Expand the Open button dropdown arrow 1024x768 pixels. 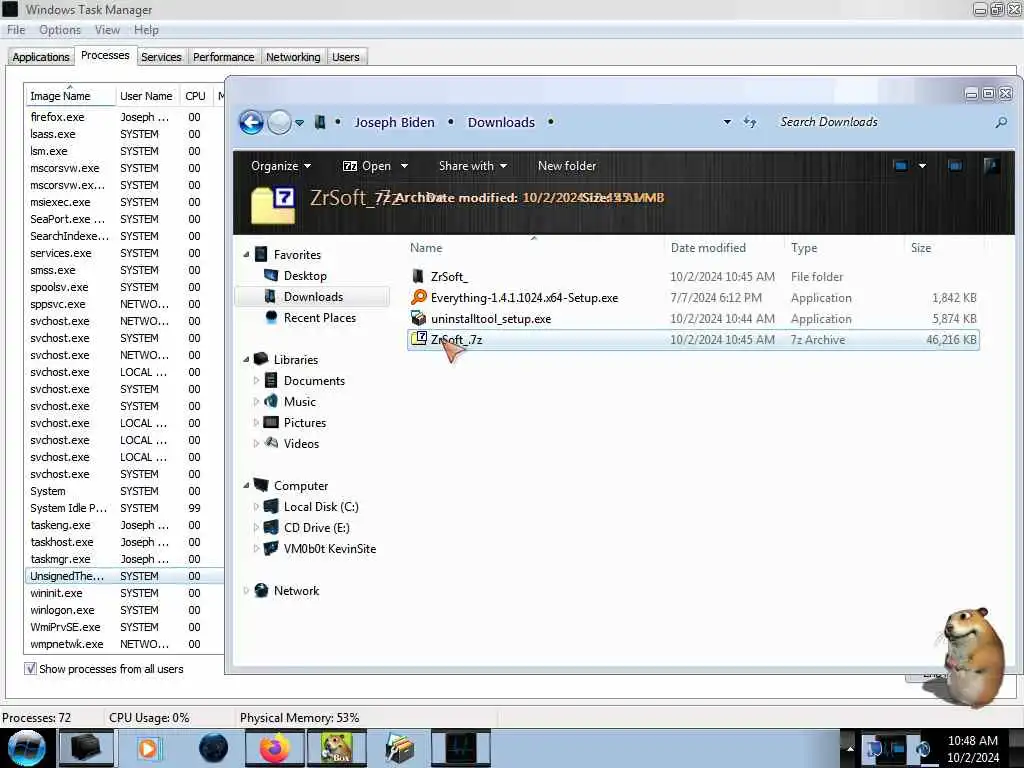point(404,166)
